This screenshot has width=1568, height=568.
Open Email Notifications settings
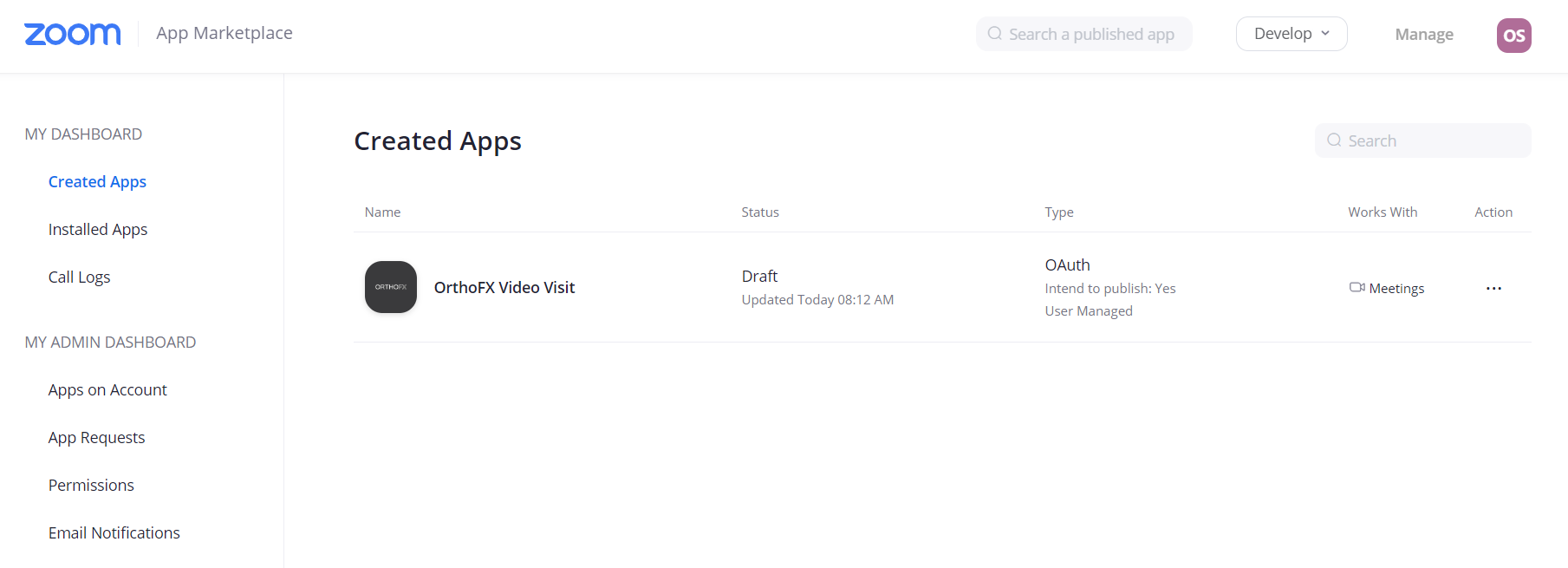pyautogui.click(x=114, y=532)
